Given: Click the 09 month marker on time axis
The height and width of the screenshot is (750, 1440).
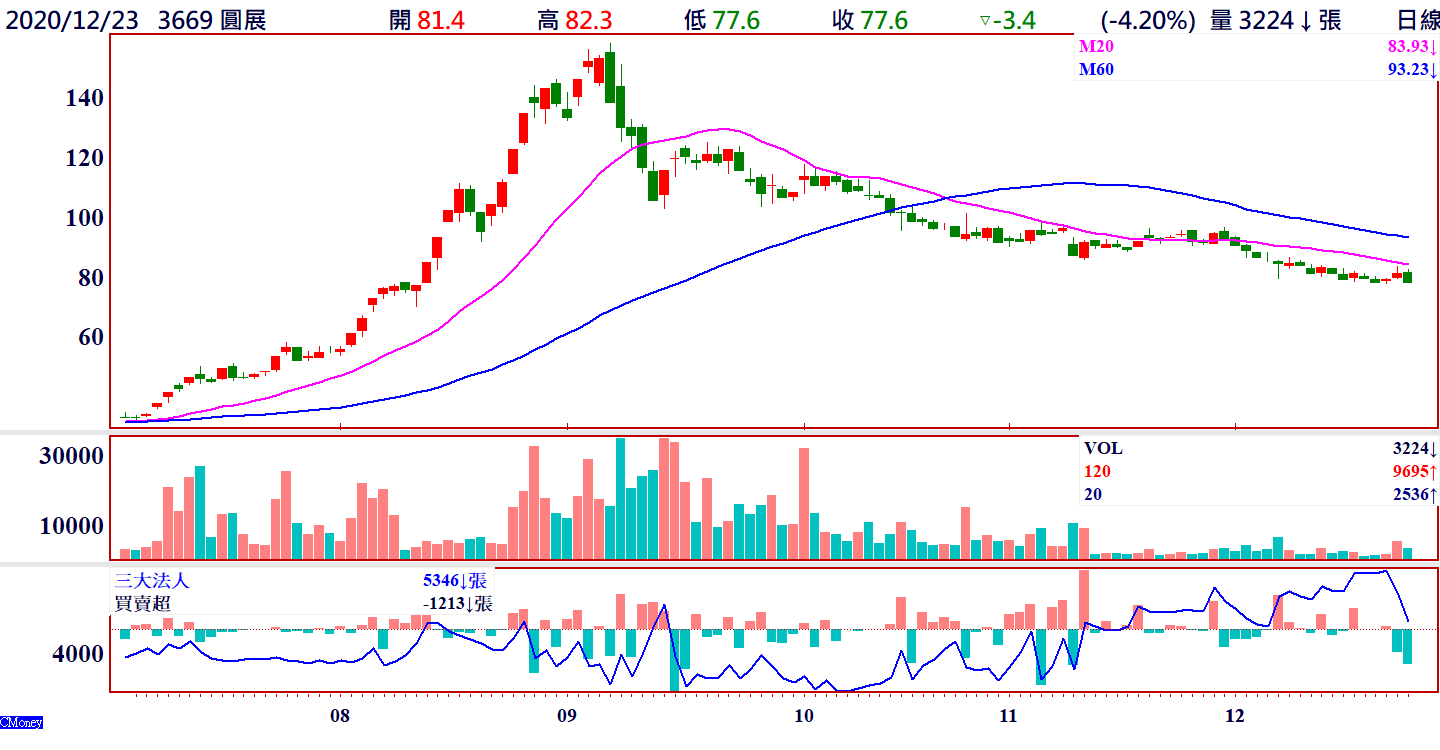Looking at the screenshot, I should pyautogui.click(x=566, y=716).
